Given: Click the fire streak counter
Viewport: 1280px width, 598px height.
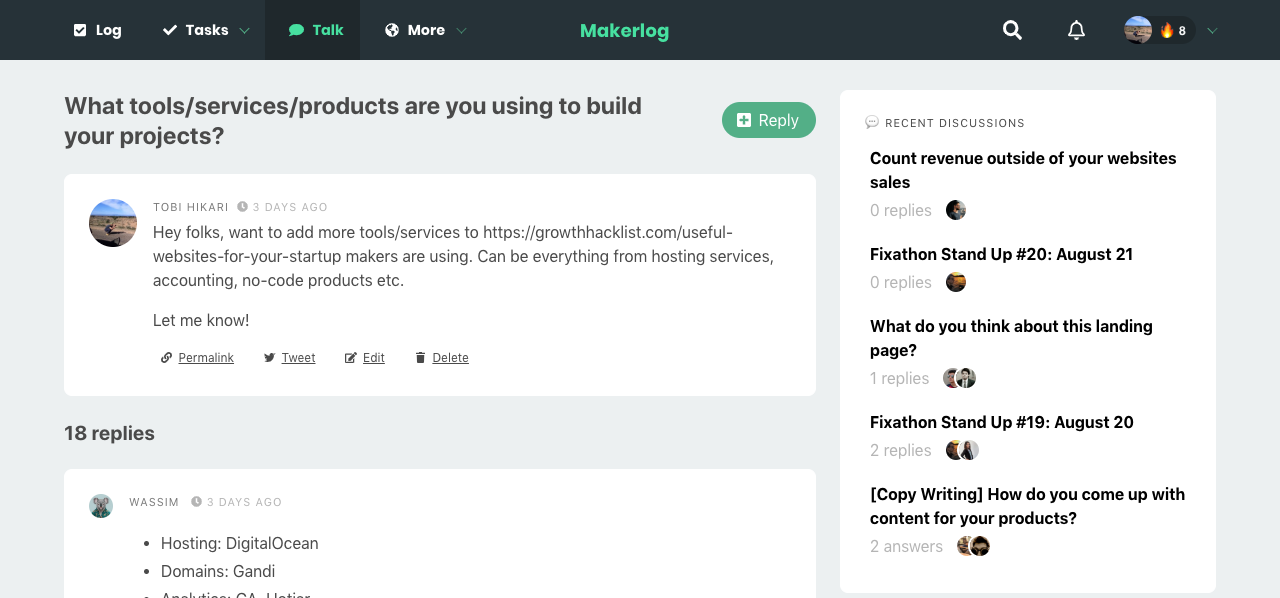Looking at the screenshot, I should pos(1173,30).
